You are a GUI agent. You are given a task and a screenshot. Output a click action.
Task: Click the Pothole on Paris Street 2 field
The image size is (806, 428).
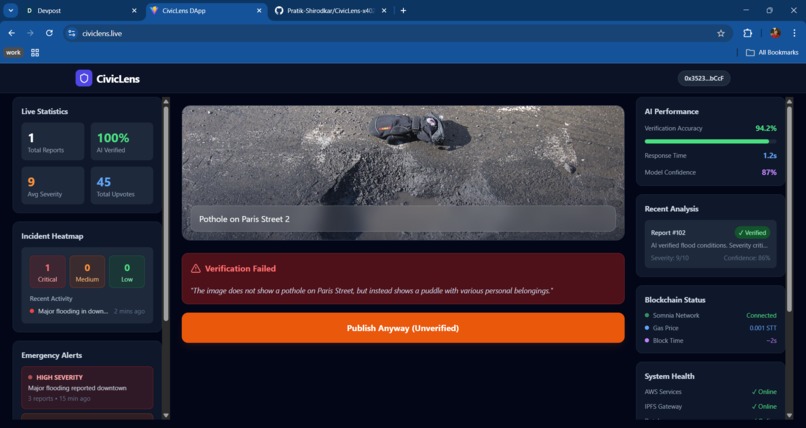click(403, 219)
